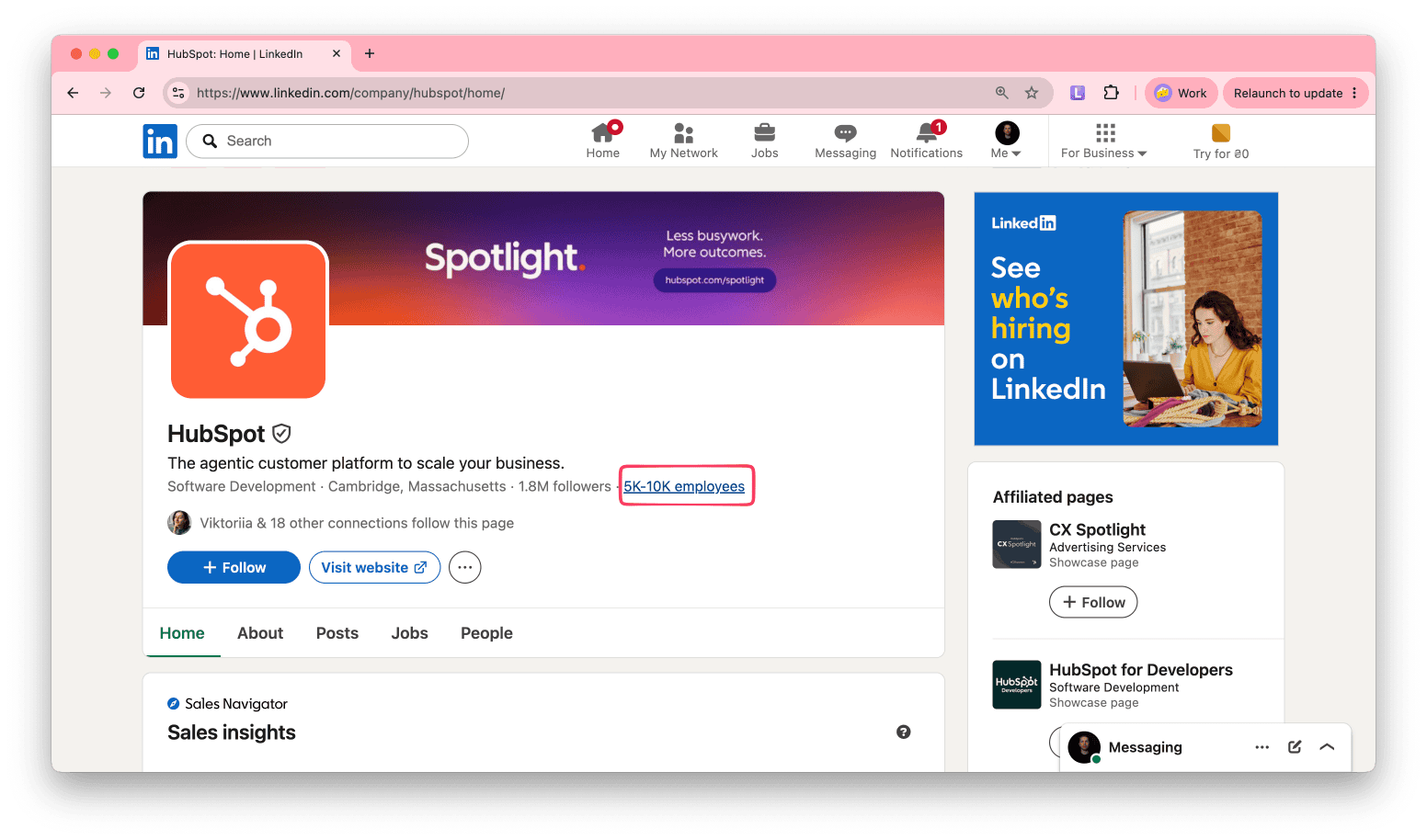Open Sales insights help question mark icon
This screenshot has width=1427, height=840.
tap(904, 732)
